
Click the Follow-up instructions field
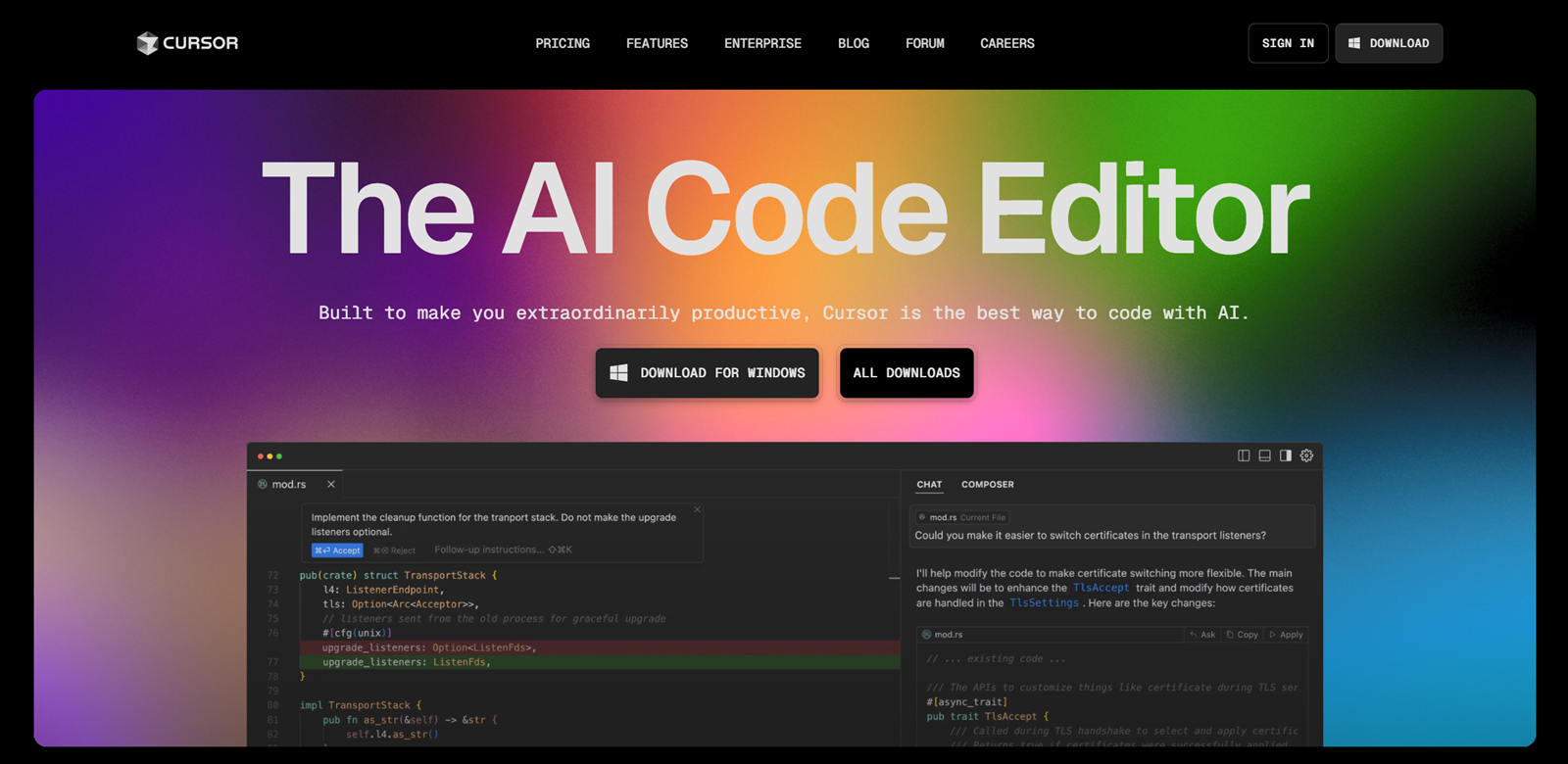point(503,549)
